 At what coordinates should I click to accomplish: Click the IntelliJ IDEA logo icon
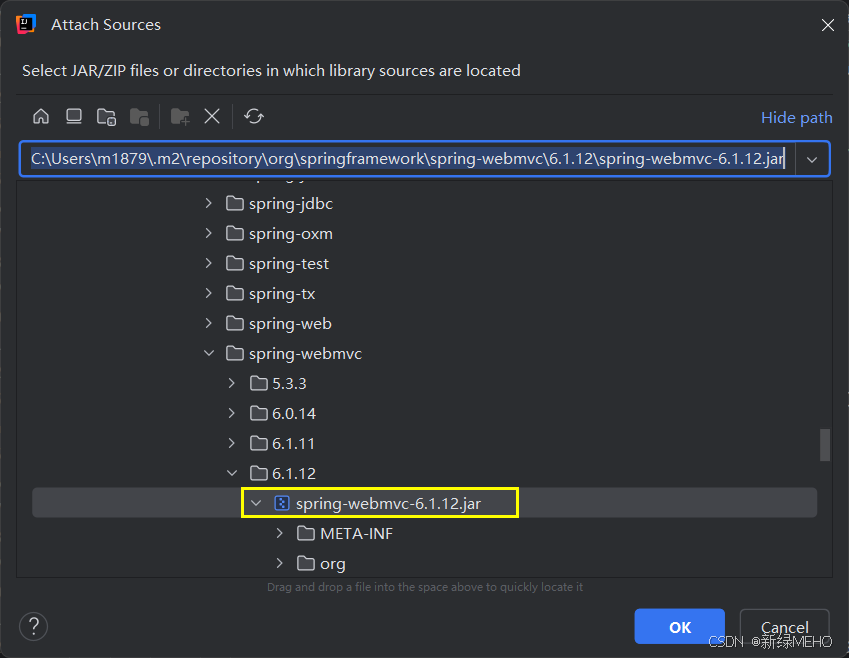pyautogui.click(x=25, y=24)
